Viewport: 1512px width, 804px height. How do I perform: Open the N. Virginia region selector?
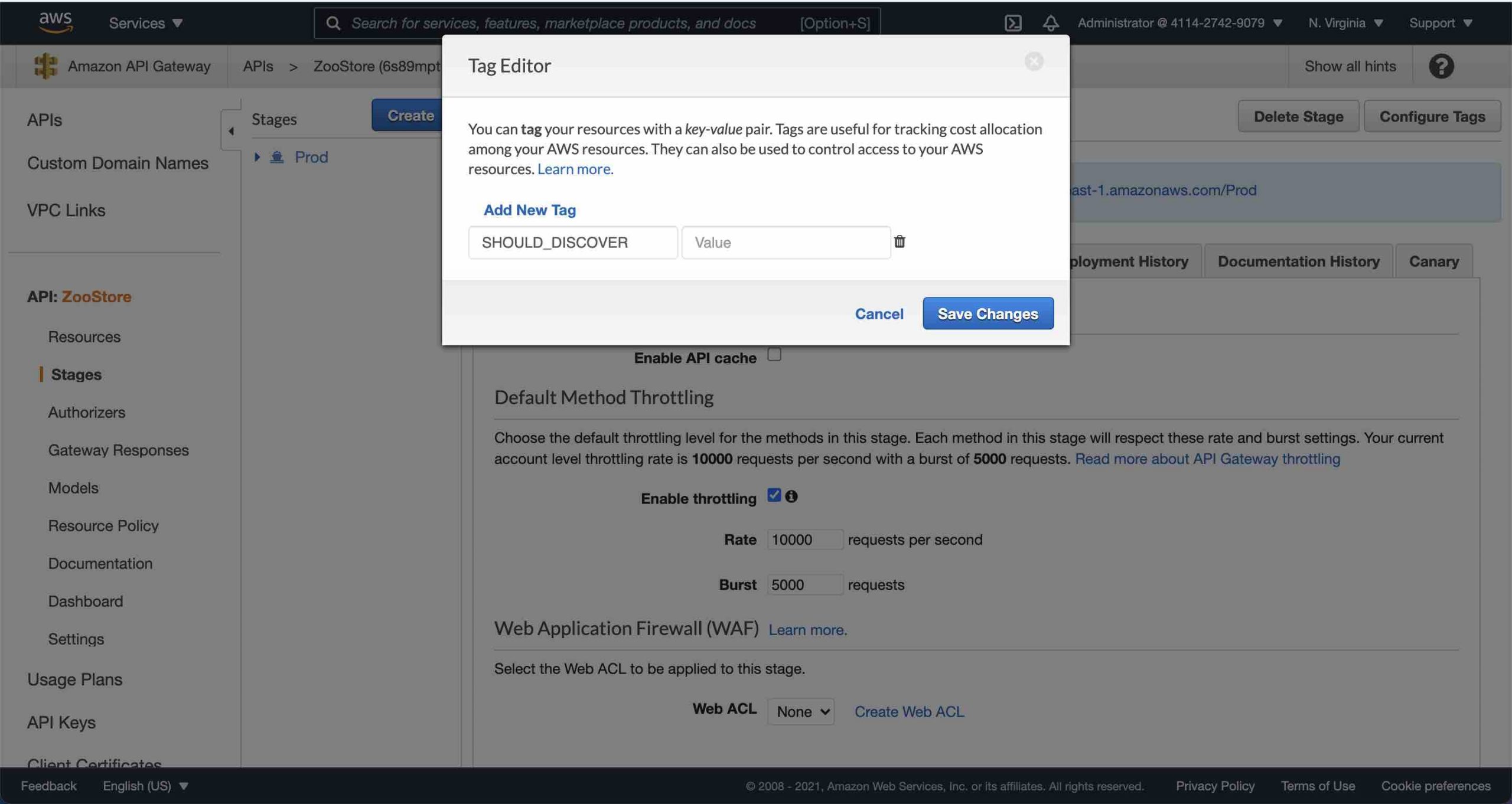(1345, 23)
